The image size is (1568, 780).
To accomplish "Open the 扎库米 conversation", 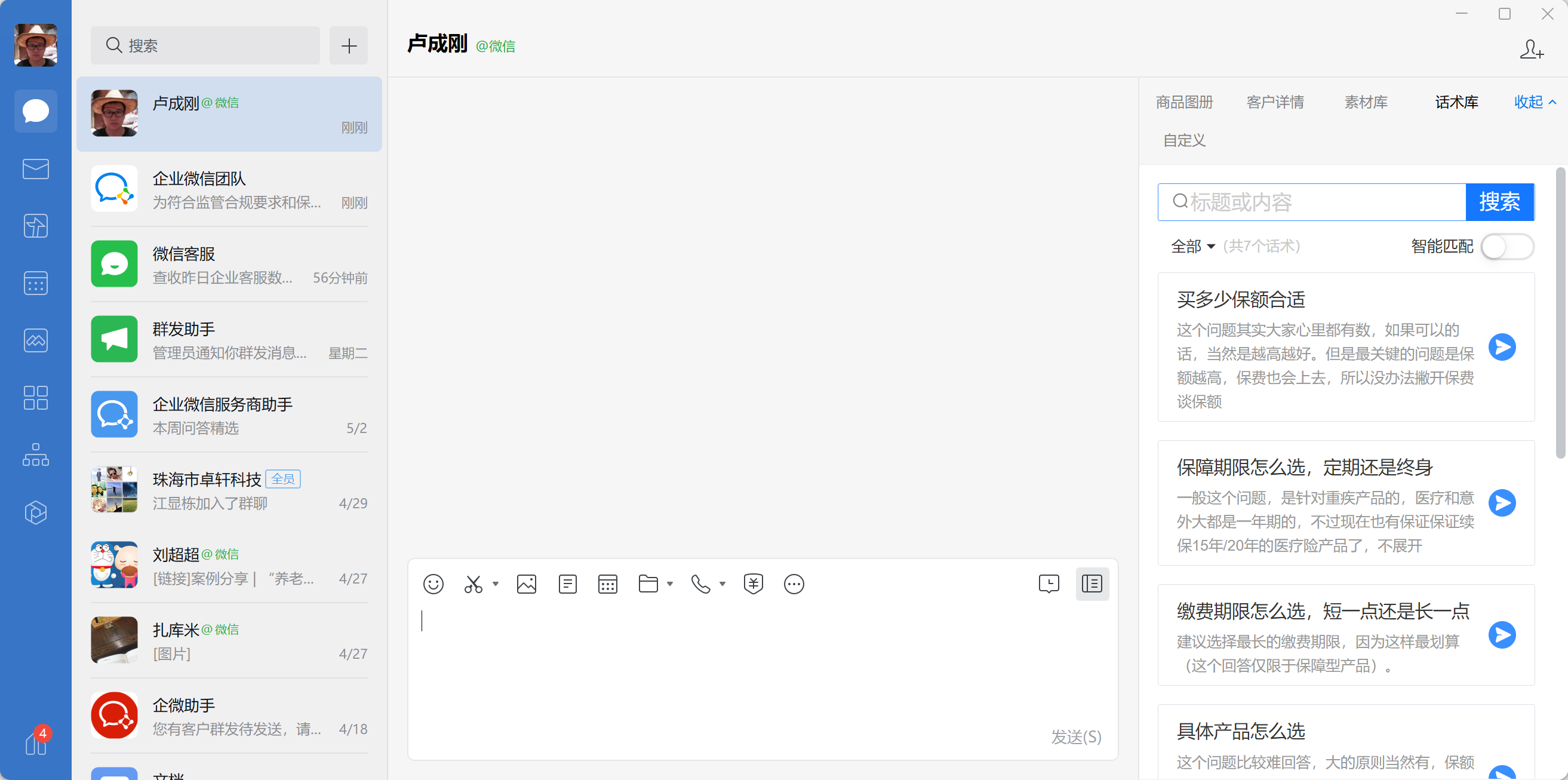I will pos(229,641).
